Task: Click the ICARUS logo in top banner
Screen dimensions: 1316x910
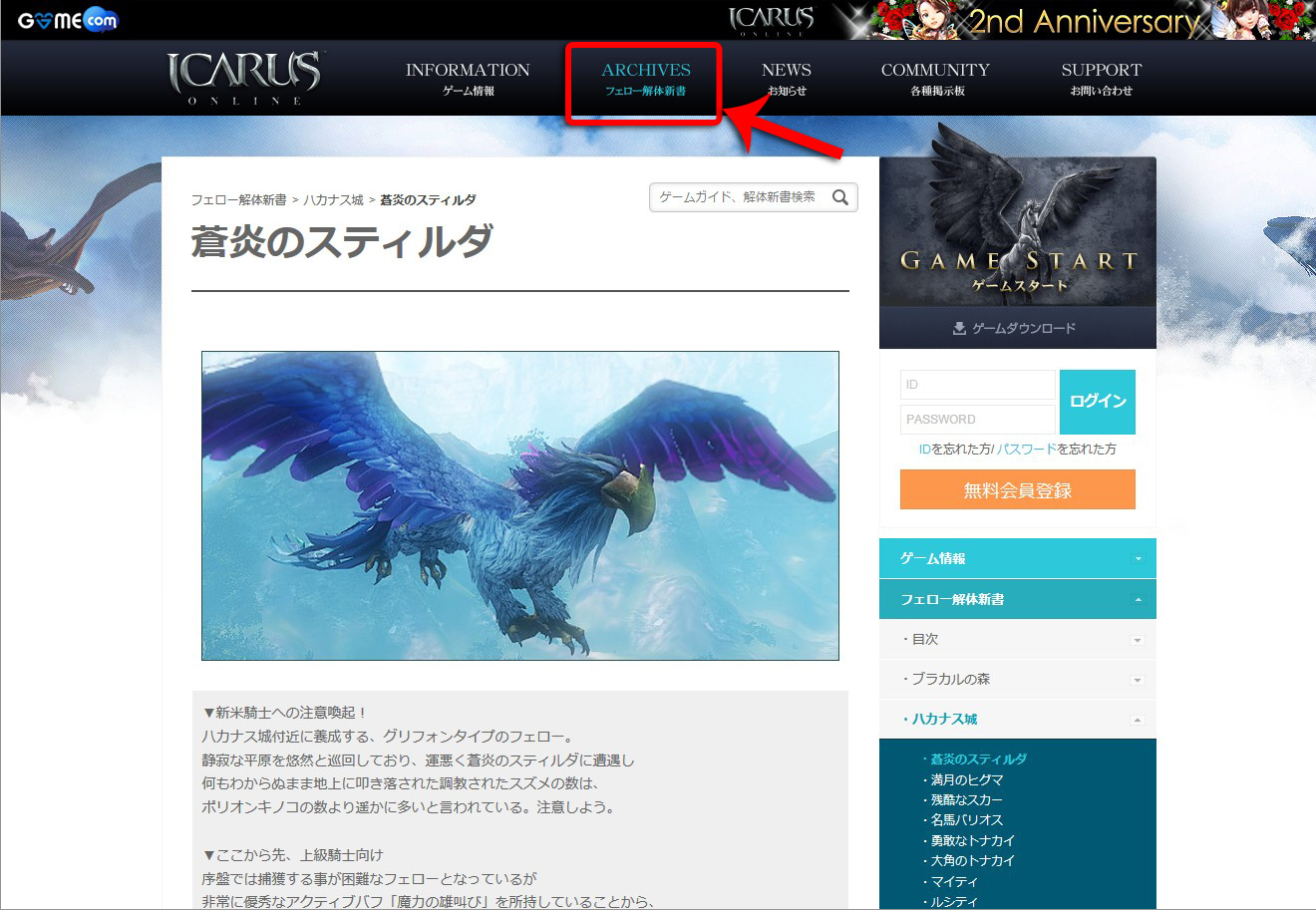Action: (x=772, y=20)
